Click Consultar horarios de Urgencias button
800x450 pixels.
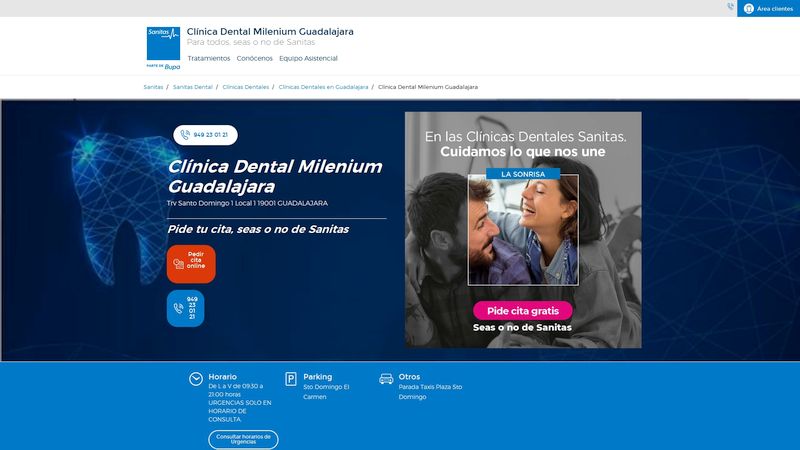pyautogui.click(x=243, y=439)
